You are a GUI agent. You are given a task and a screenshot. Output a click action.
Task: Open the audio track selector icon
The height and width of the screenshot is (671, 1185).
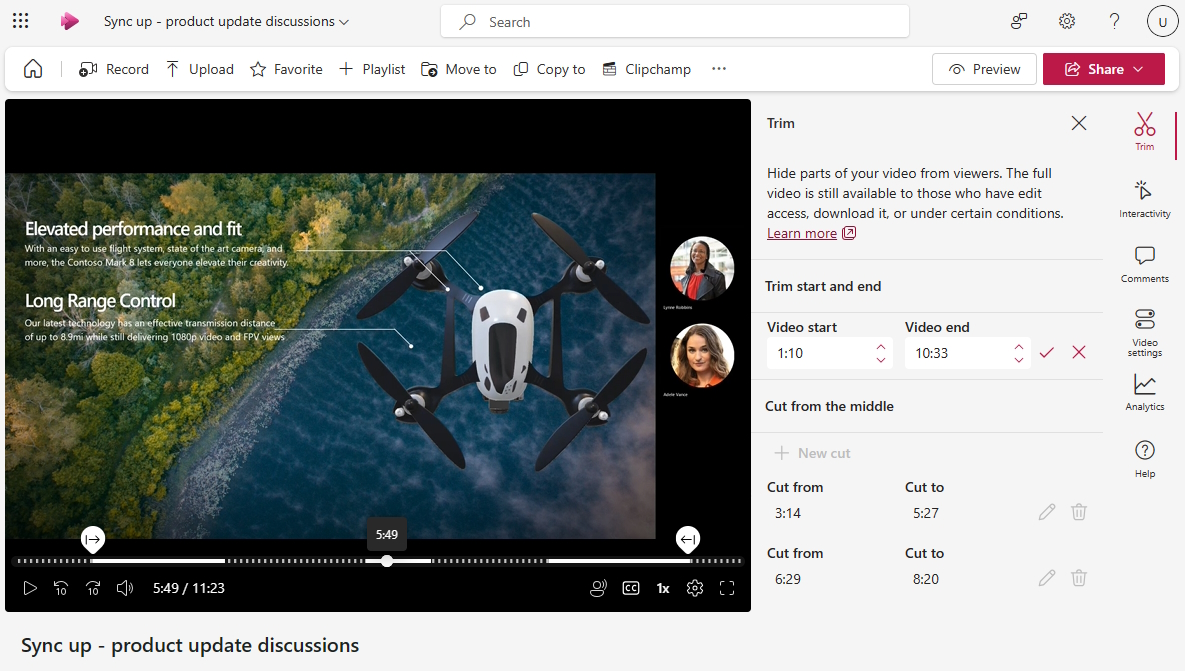598,588
